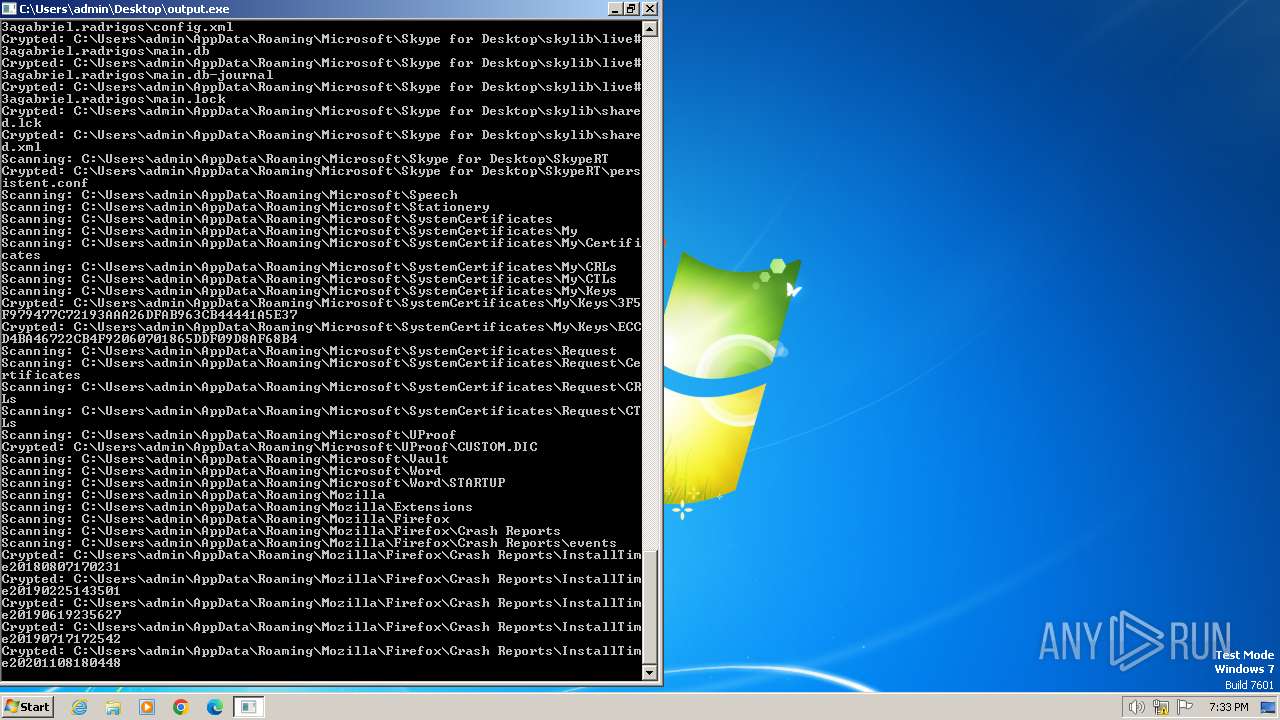The width and height of the screenshot is (1280, 720).
Task: Maximize the output.exe console window
Action: click(632, 9)
